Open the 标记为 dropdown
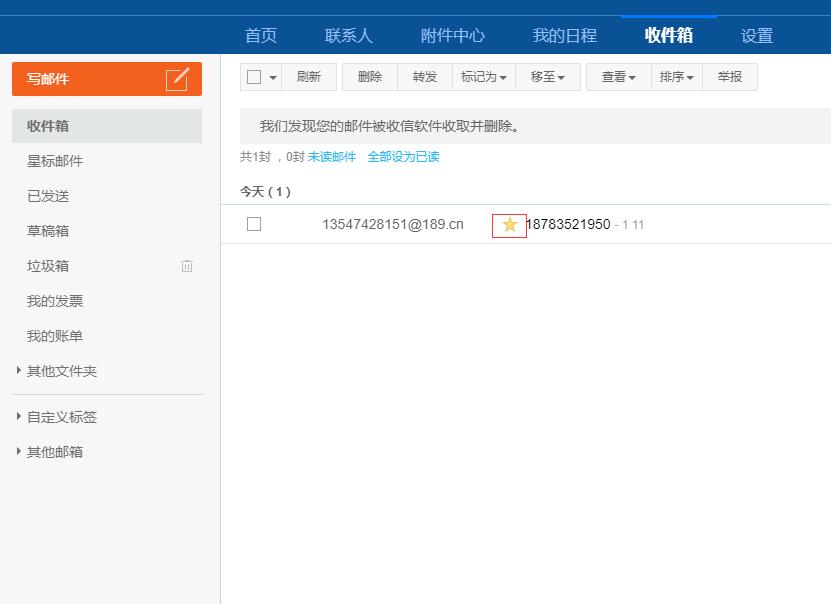This screenshot has height=604, width=831. 484,77
